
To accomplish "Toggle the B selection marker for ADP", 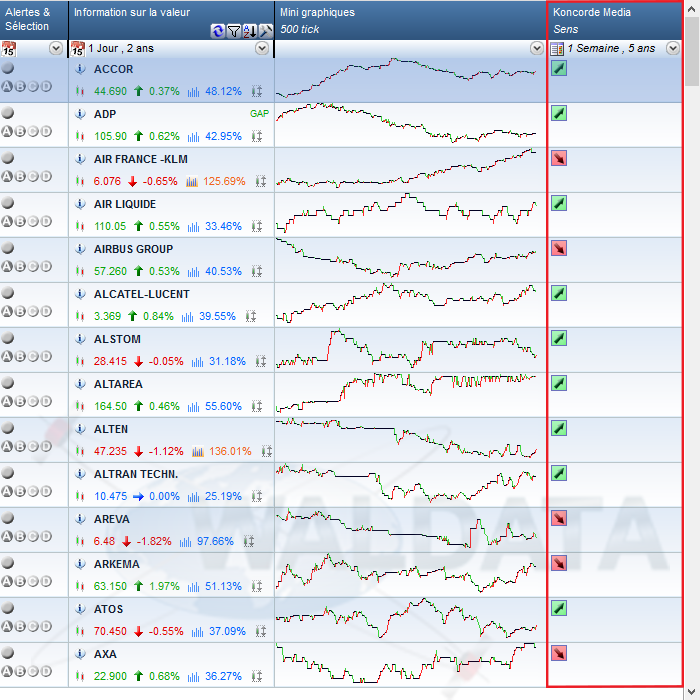I will (20, 132).
